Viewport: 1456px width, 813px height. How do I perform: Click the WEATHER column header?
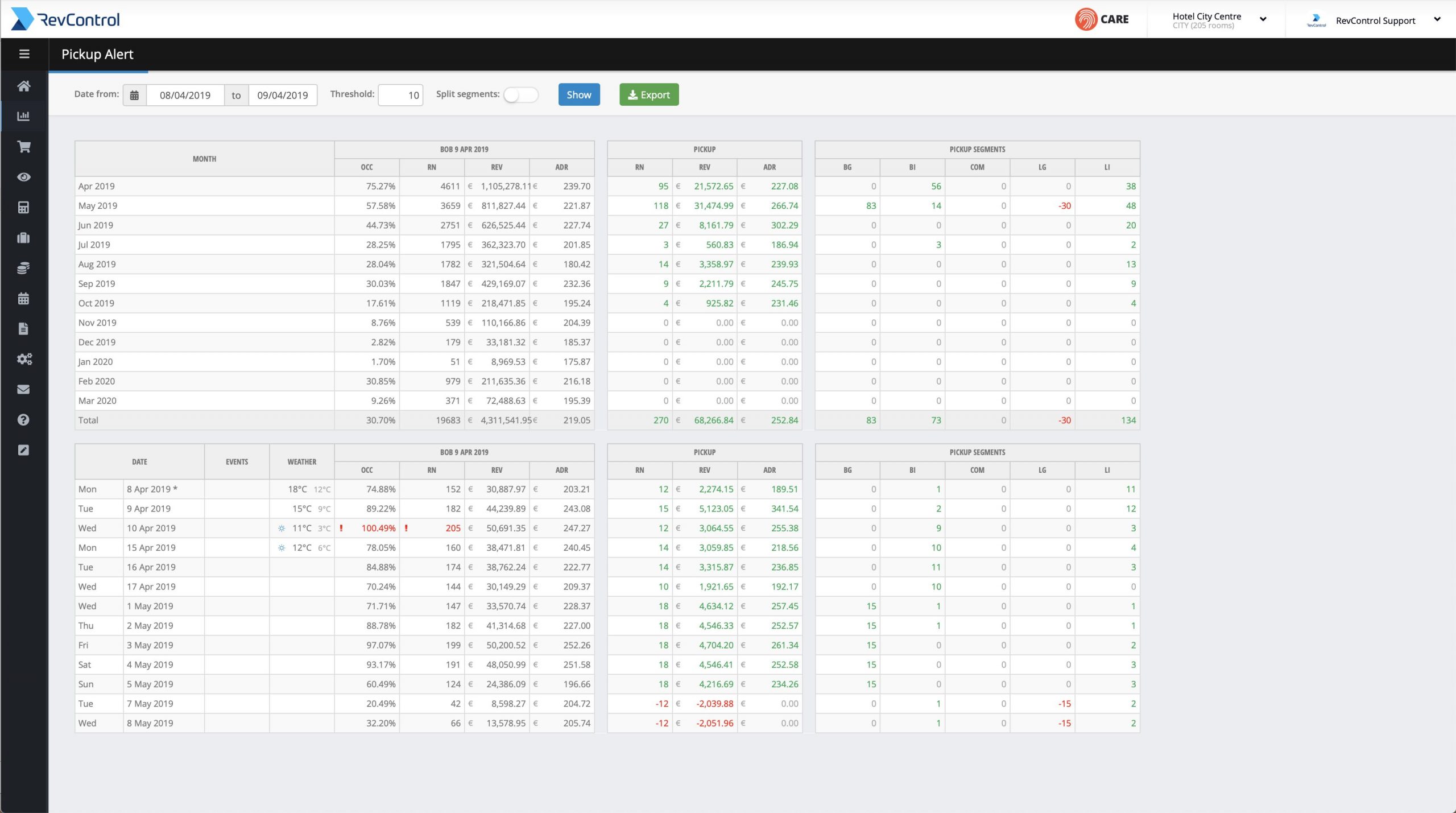click(301, 461)
